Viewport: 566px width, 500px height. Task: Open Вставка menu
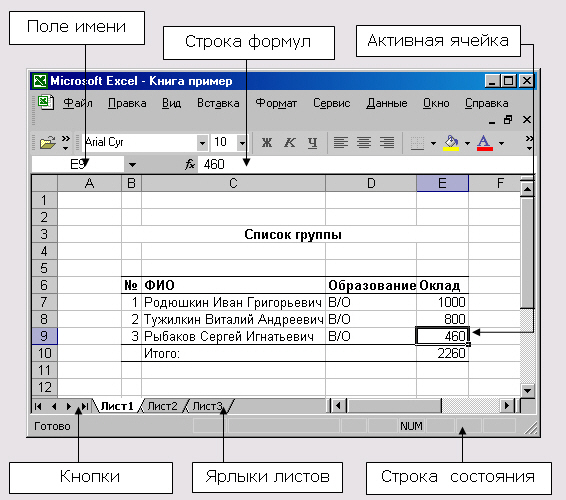click(x=218, y=103)
